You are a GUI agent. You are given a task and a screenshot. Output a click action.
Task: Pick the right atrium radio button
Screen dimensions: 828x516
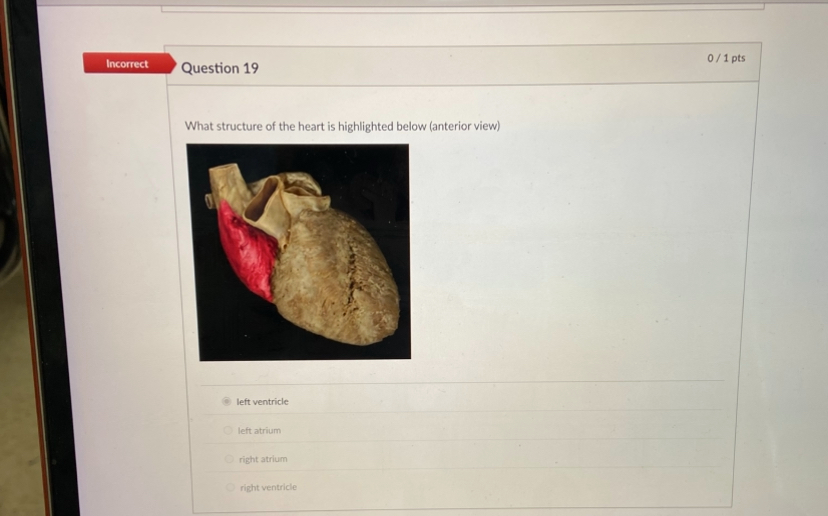pyautogui.click(x=229, y=459)
